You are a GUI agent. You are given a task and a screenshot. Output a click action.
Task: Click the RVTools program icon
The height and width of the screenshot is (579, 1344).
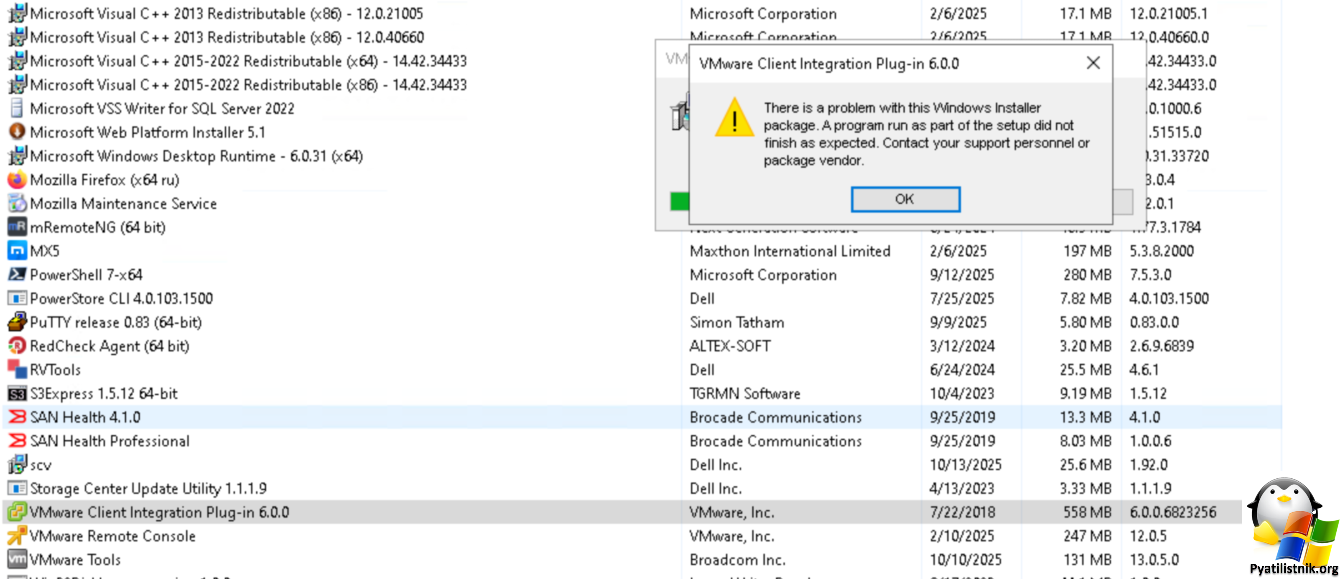click(17, 370)
